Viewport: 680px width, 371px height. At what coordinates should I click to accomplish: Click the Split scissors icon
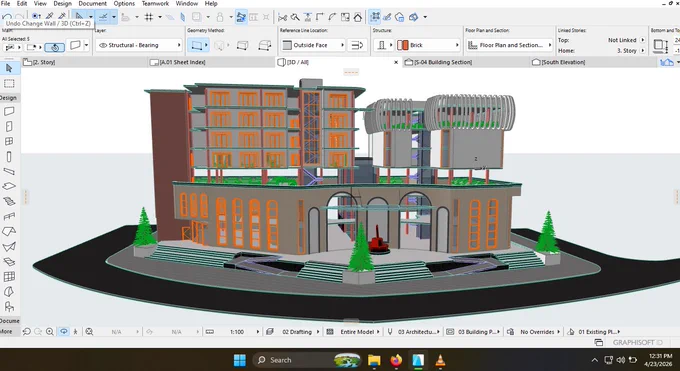(282, 17)
